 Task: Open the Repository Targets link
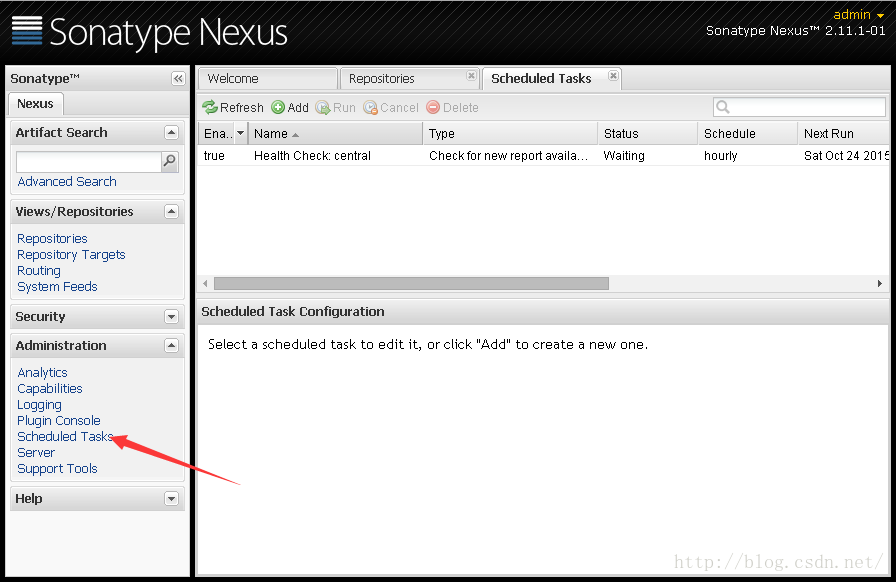tap(71, 254)
